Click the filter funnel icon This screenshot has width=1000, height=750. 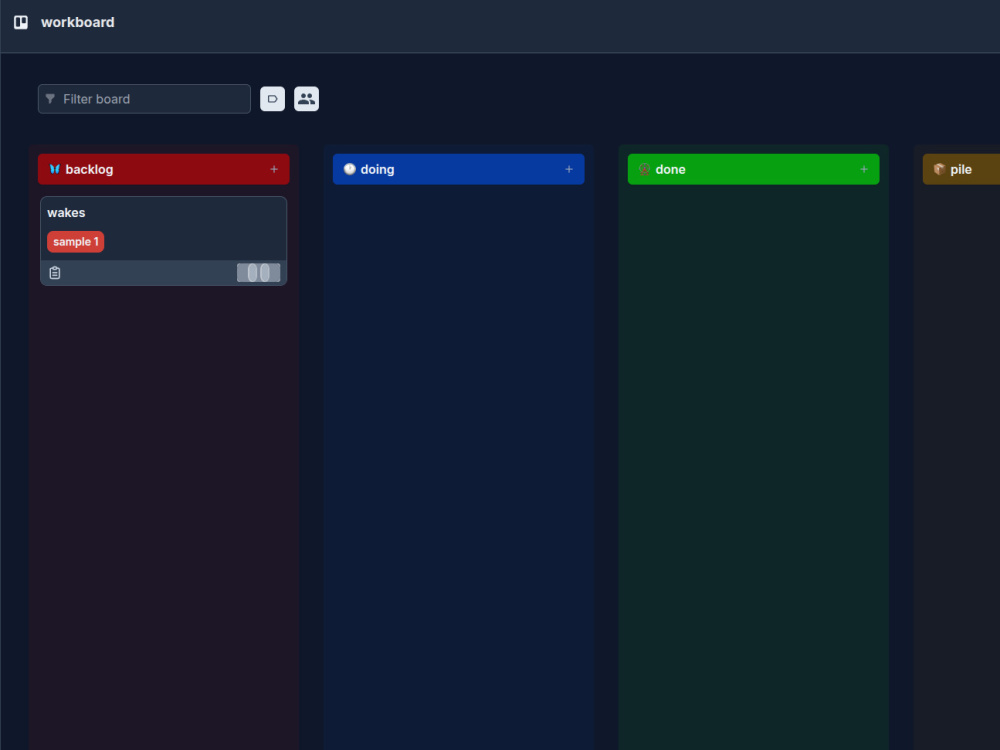click(50, 99)
